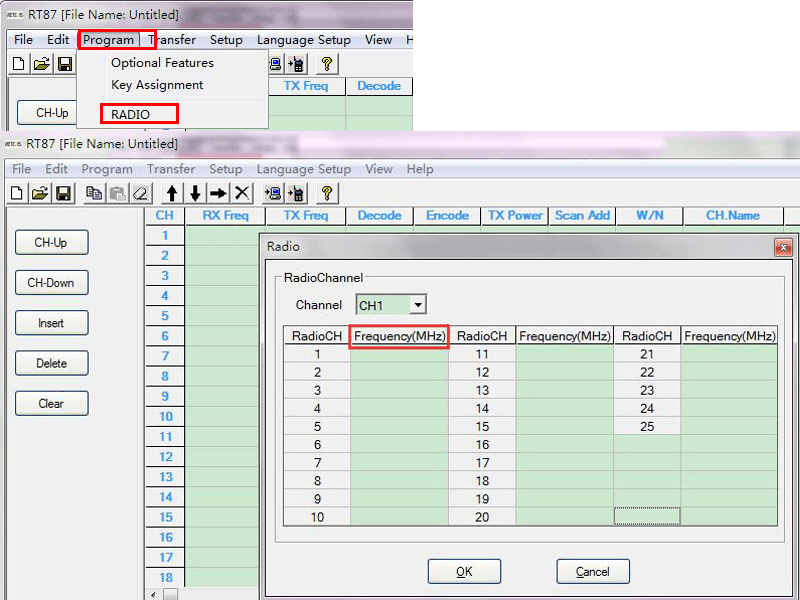Choose Key Assignment in the Program menu
Image resolution: width=800 pixels, height=600 pixels.
pyautogui.click(x=157, y=85)
